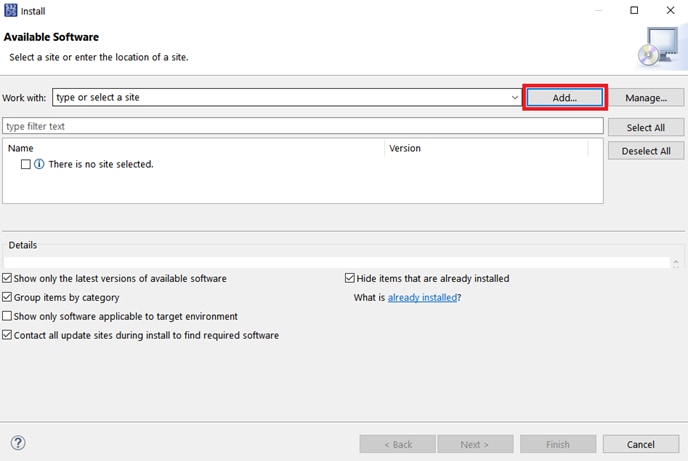Open the Manage... sites button

coord(646,98)
